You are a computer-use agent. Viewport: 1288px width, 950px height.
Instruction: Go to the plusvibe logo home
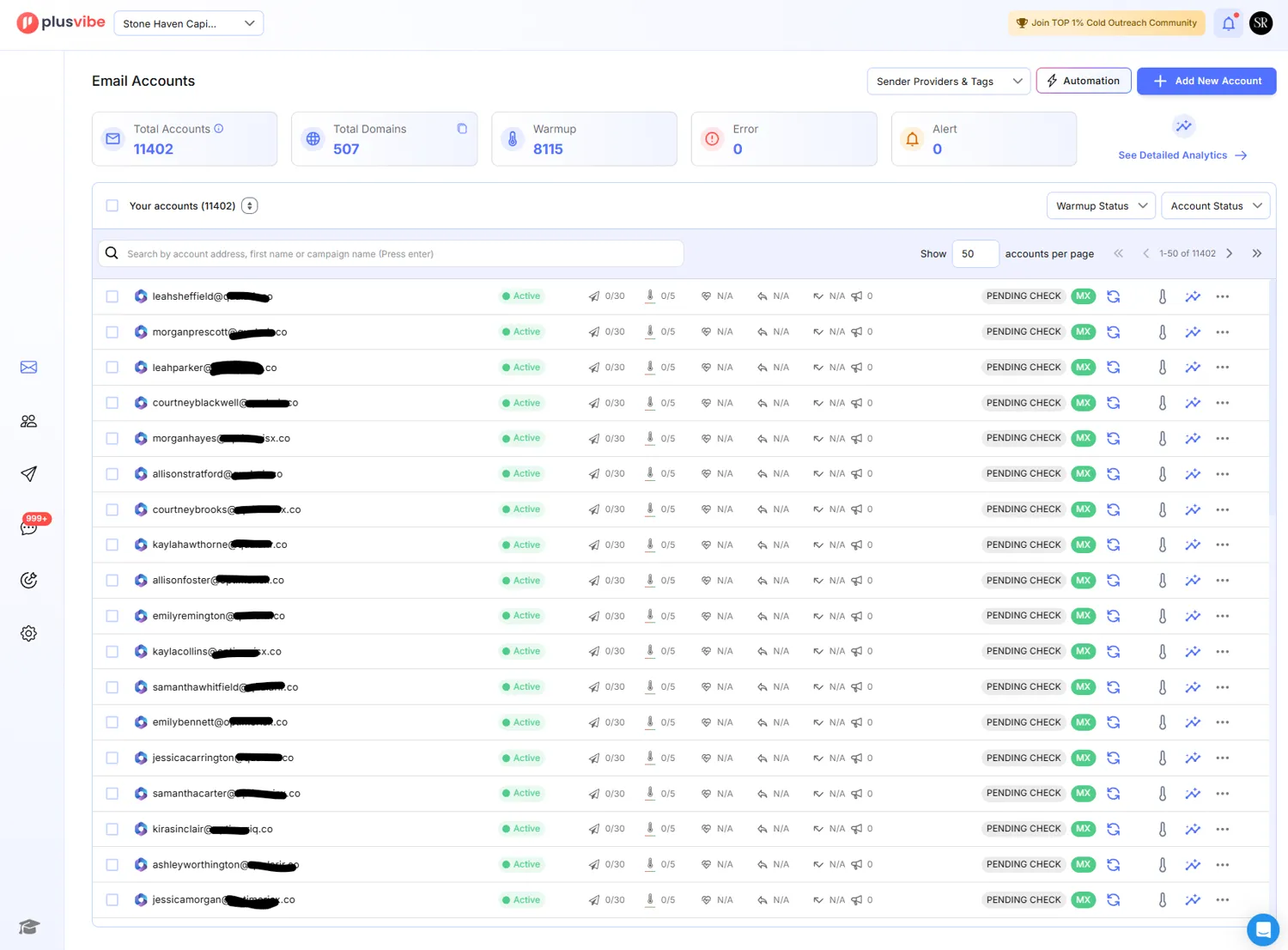click(61, 23)
